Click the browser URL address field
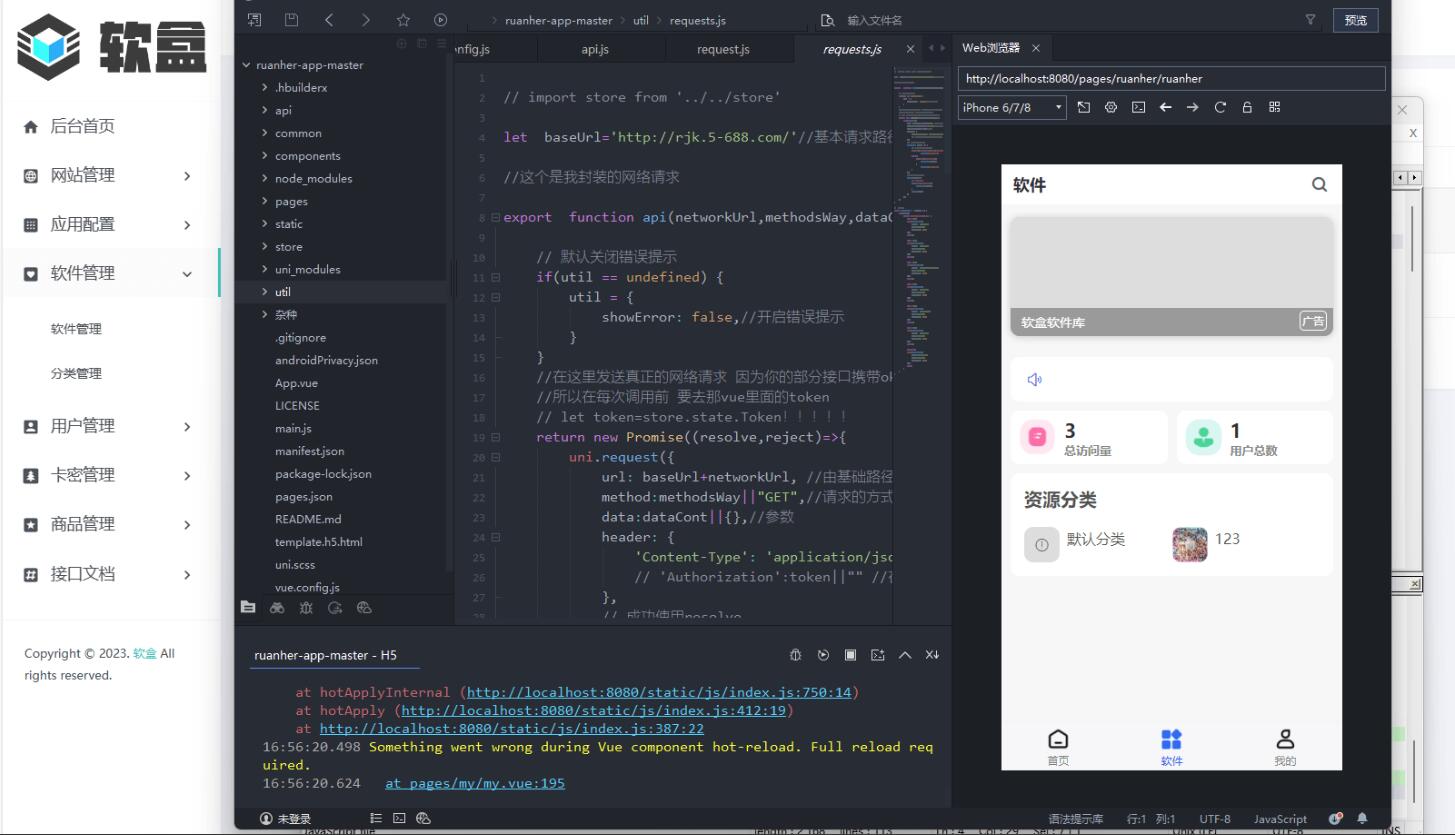 coord(1171,78)
